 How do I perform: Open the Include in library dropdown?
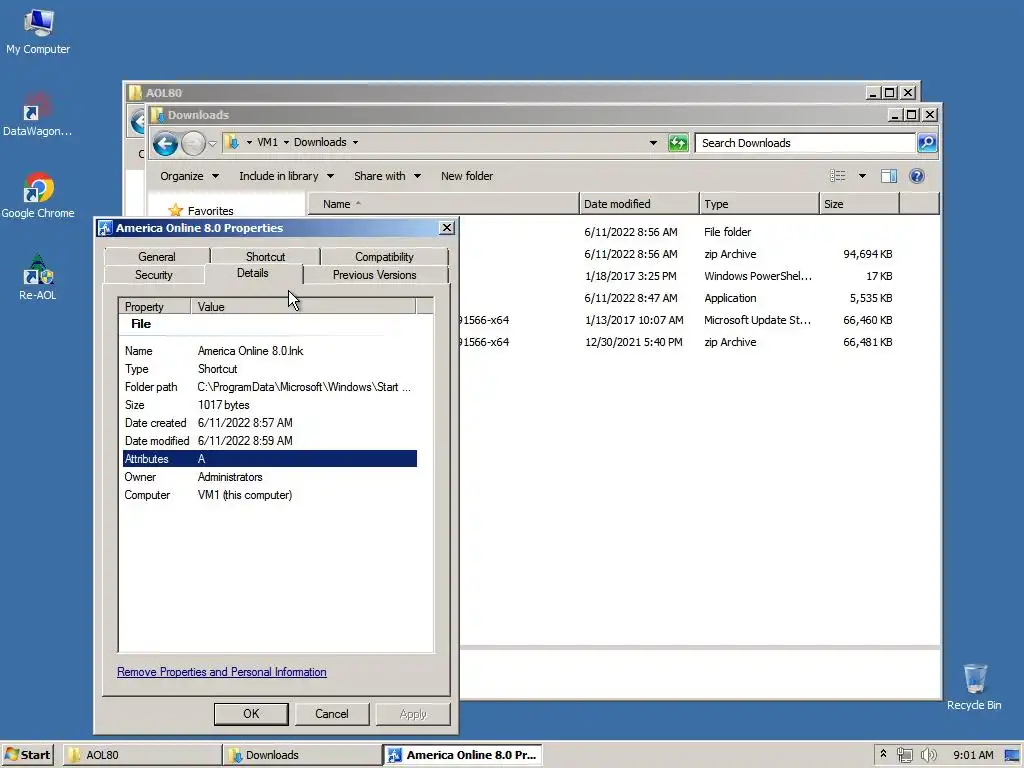[286, 176]
